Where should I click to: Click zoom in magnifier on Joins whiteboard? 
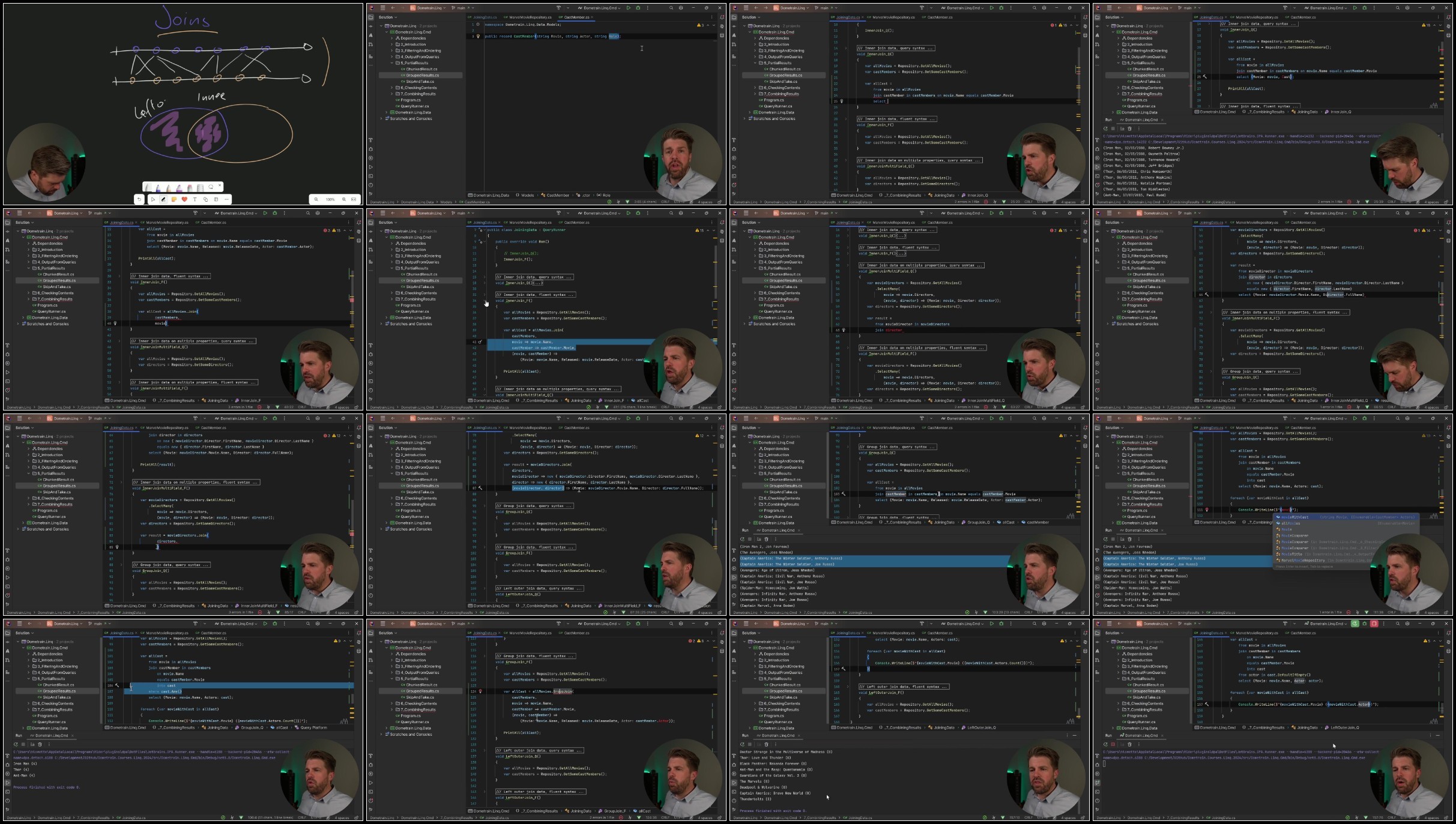(344, 199)
